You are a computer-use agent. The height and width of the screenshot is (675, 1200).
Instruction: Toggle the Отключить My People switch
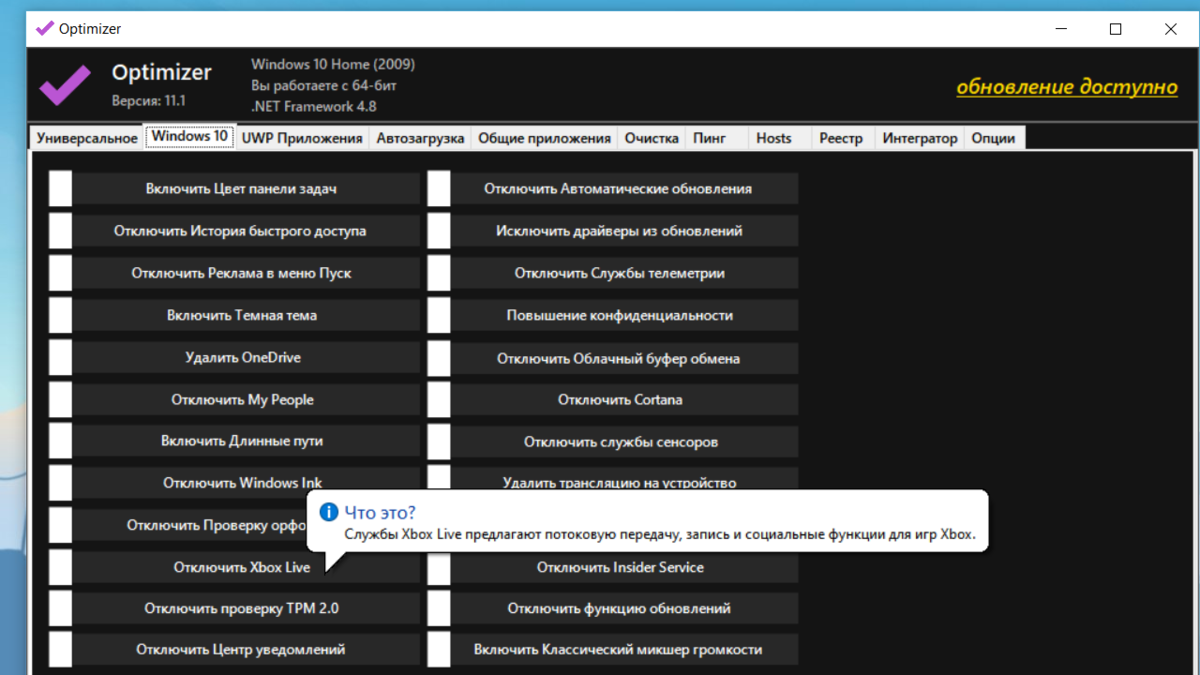tap(60, 399)
